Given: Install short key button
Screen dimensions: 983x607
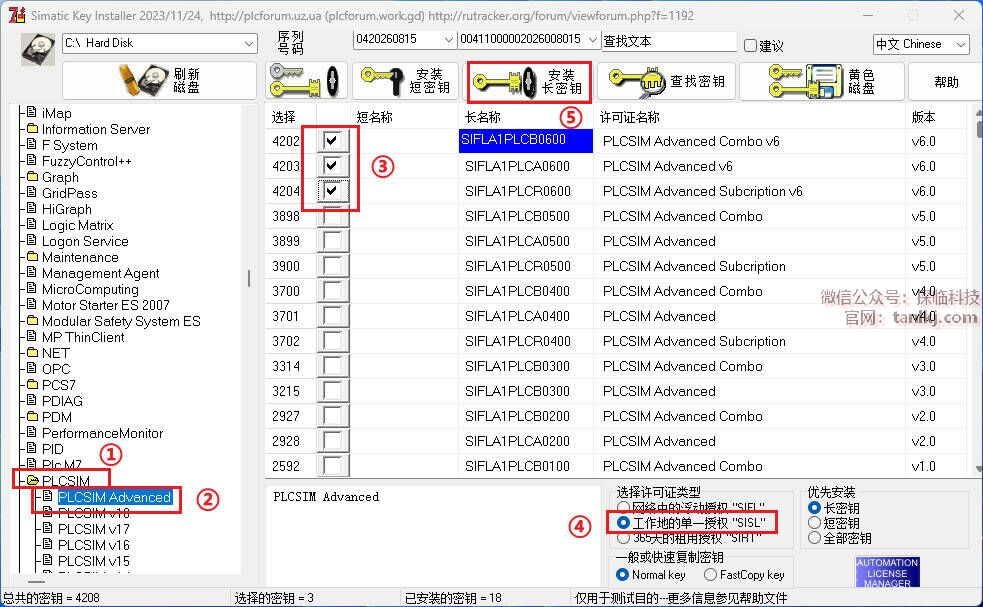Looking at the screenshot, I should [x=407, y=81].
